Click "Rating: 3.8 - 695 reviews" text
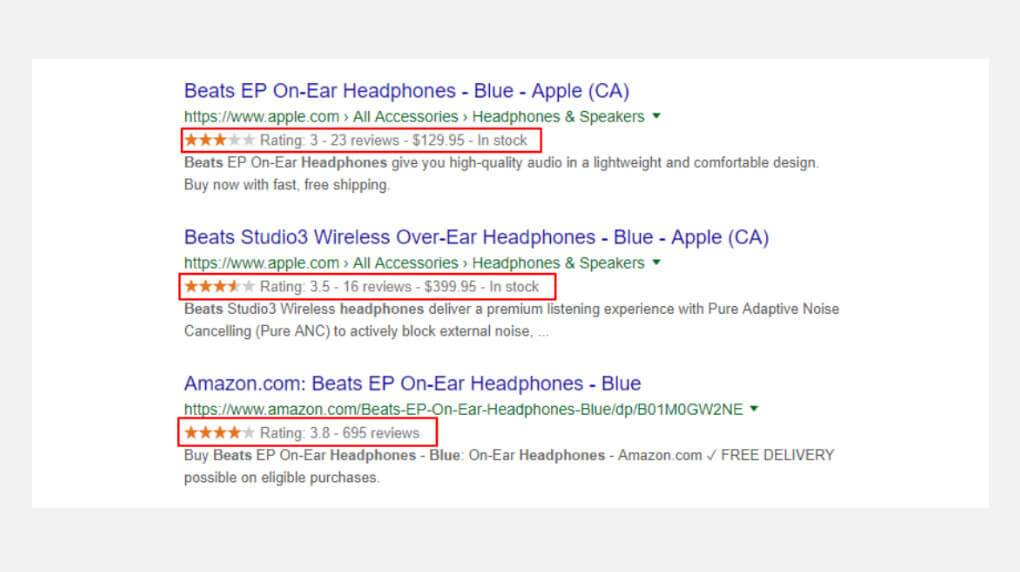 339,433
